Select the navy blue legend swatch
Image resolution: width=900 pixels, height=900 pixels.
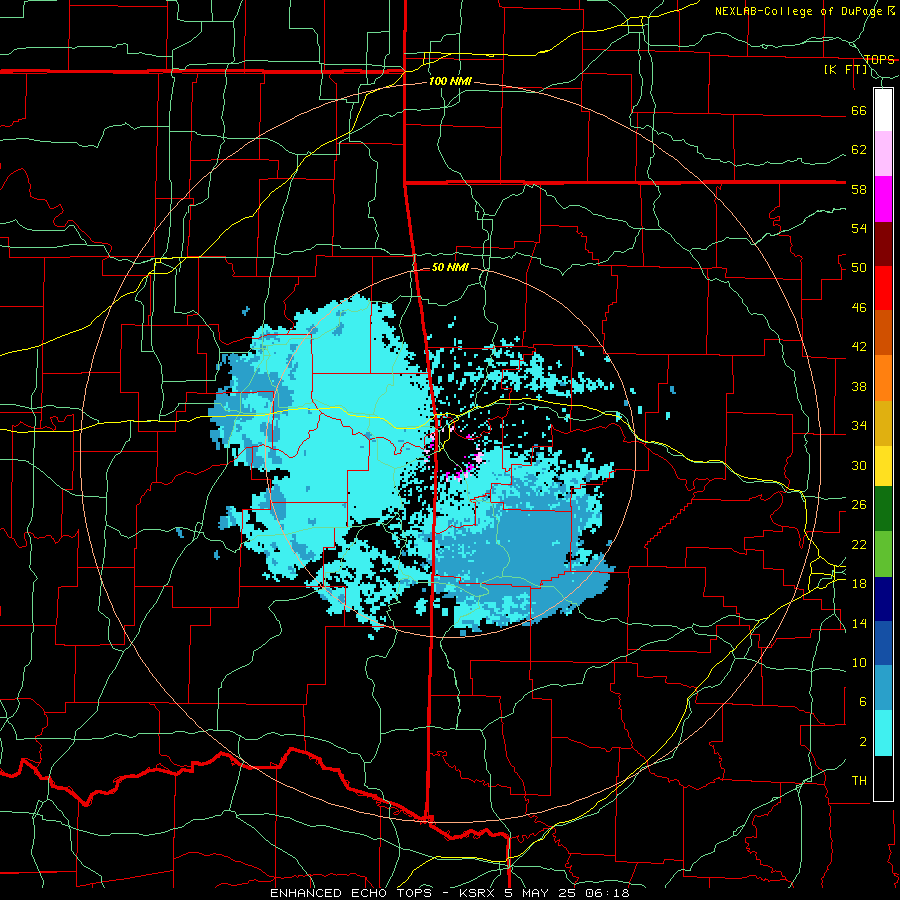[883, 599]
